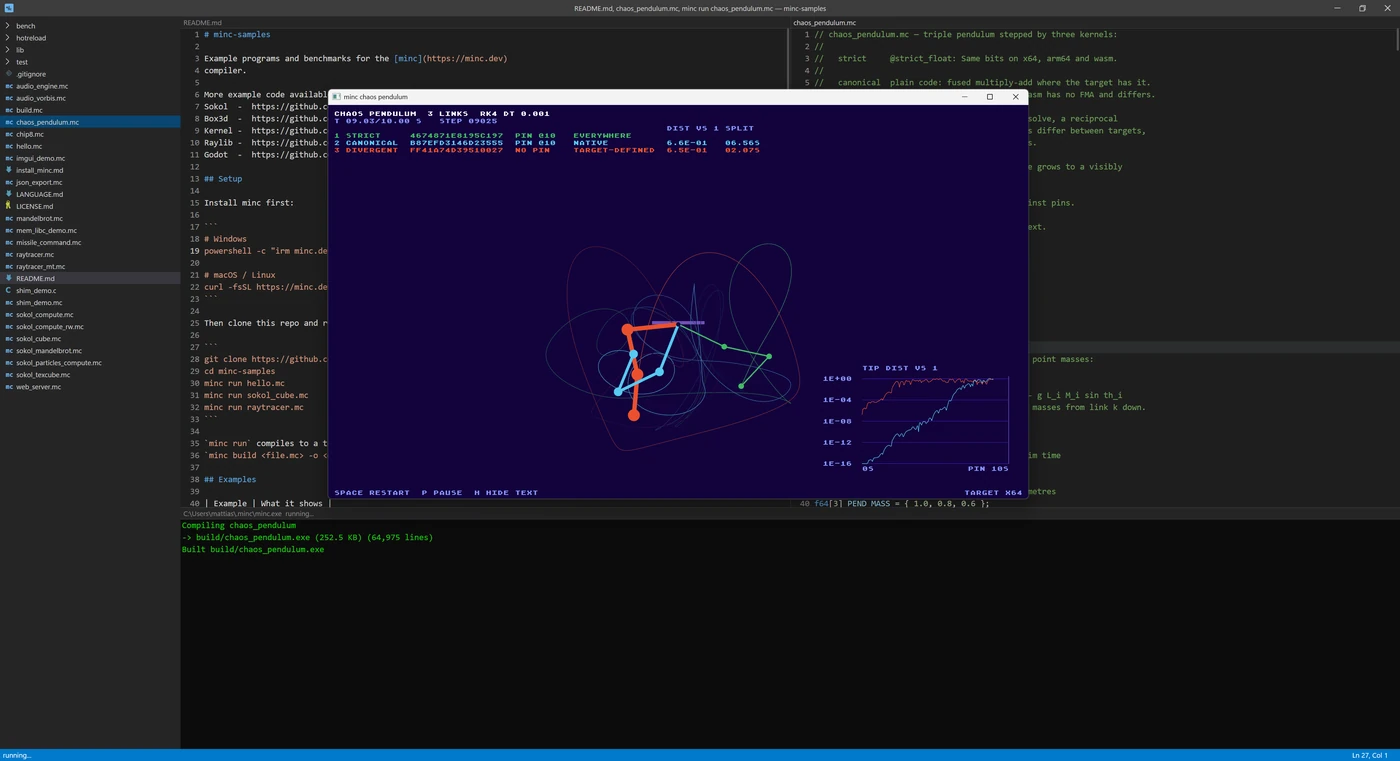Switch to the chaos_pendulum.mc editor tab
Image resolution: width=1400 pixels, height=761 pixels.
point(824,22)
